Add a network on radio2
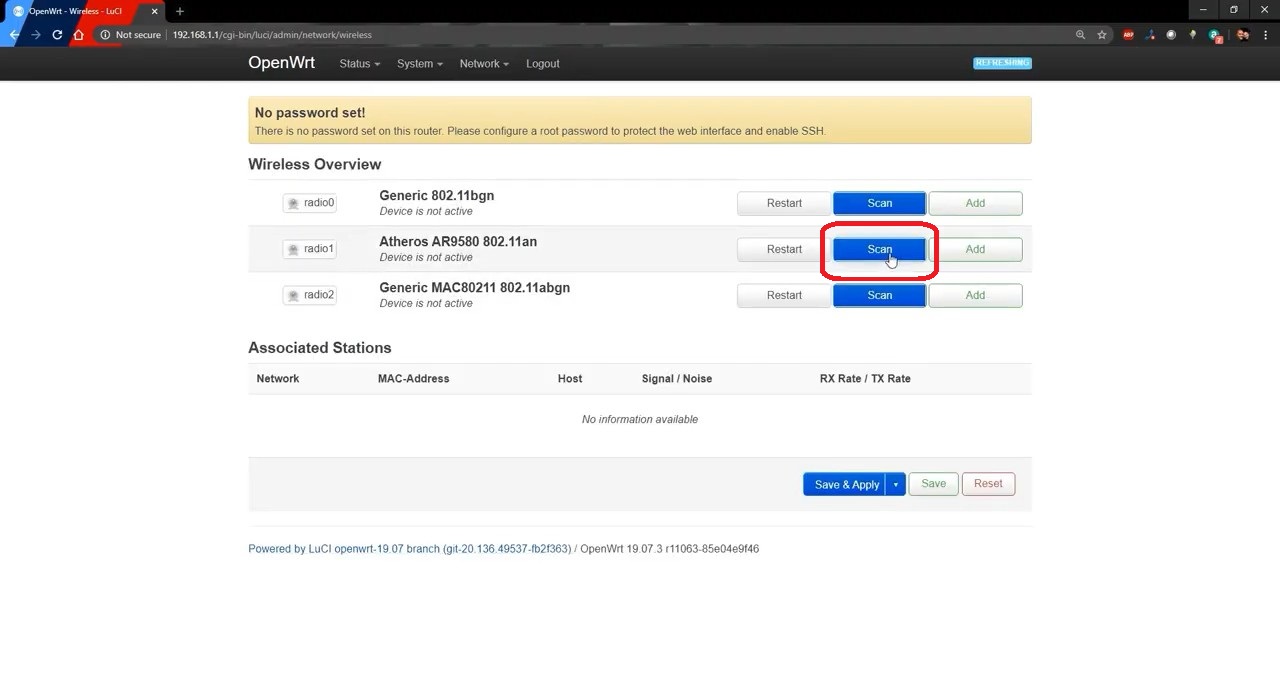 coord(975,295)
